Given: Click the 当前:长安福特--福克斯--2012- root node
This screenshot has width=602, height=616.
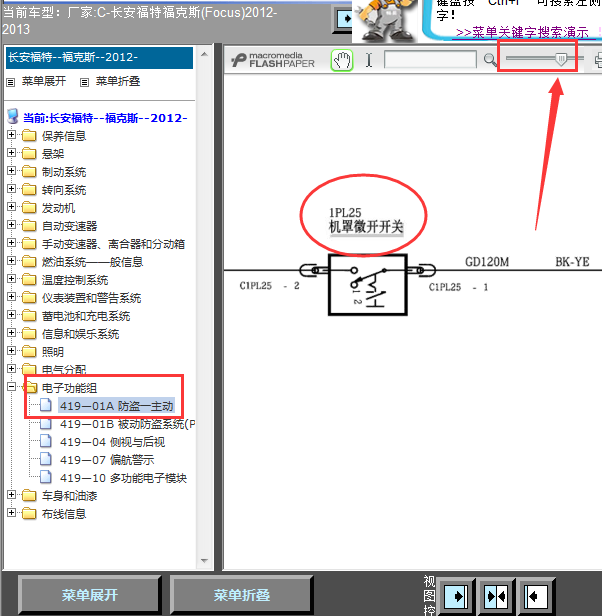Looking at the screenshot, I should click(105, 118).
